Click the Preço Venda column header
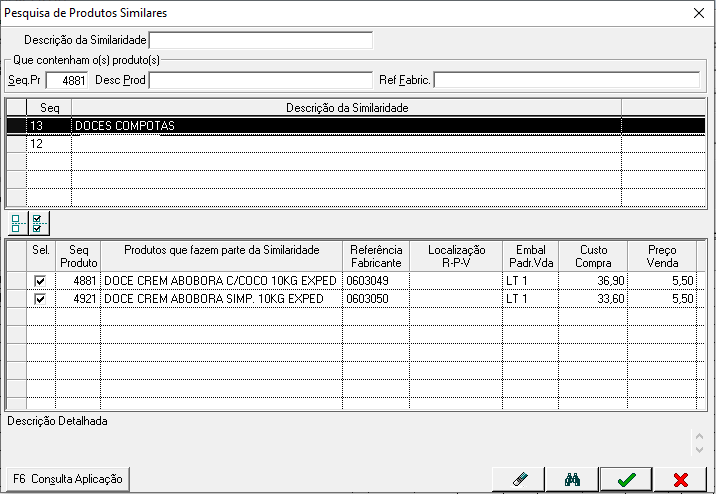This screenshot has width=716, height=494. pos(662,256)
